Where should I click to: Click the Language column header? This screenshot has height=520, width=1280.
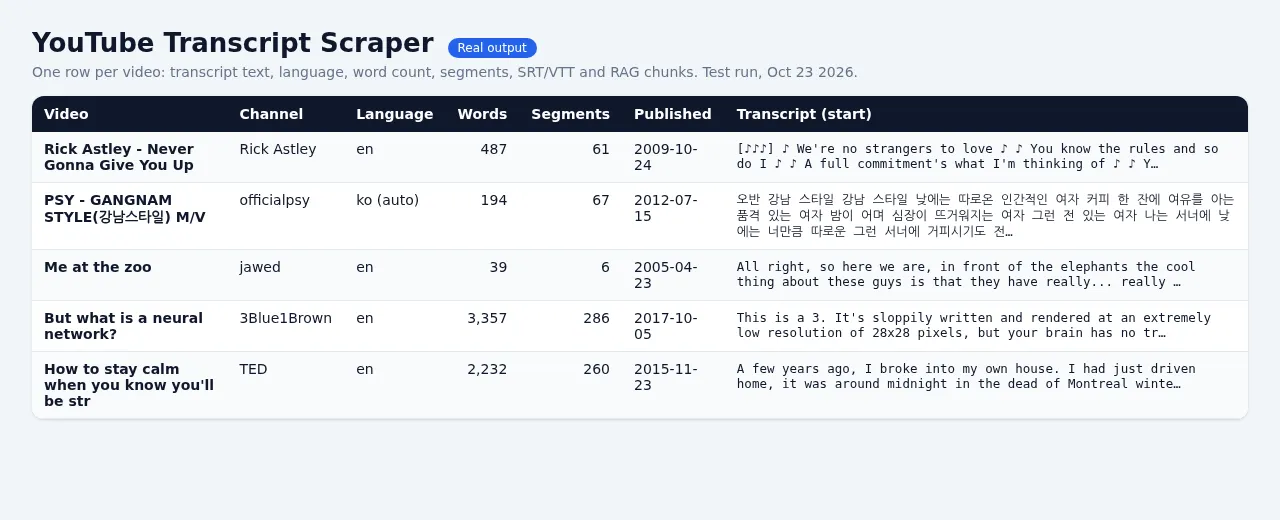[x=395, y=114]
